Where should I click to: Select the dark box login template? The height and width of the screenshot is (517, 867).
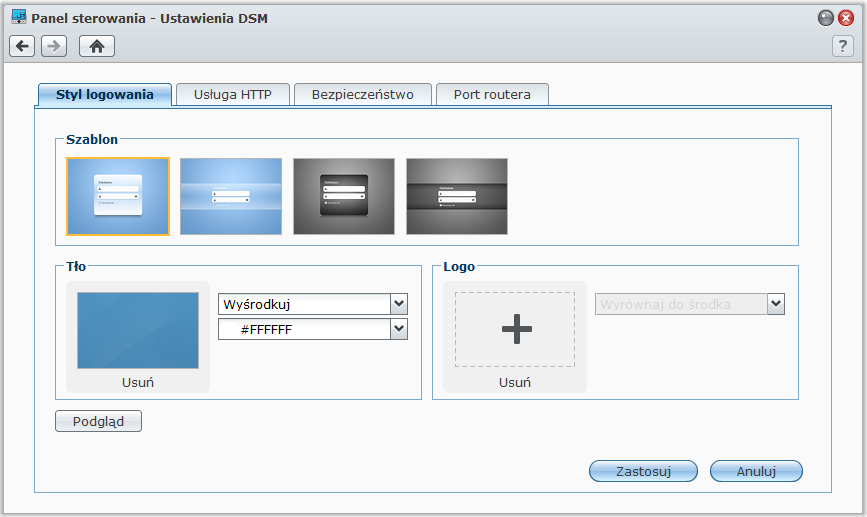tap(344, 197)
